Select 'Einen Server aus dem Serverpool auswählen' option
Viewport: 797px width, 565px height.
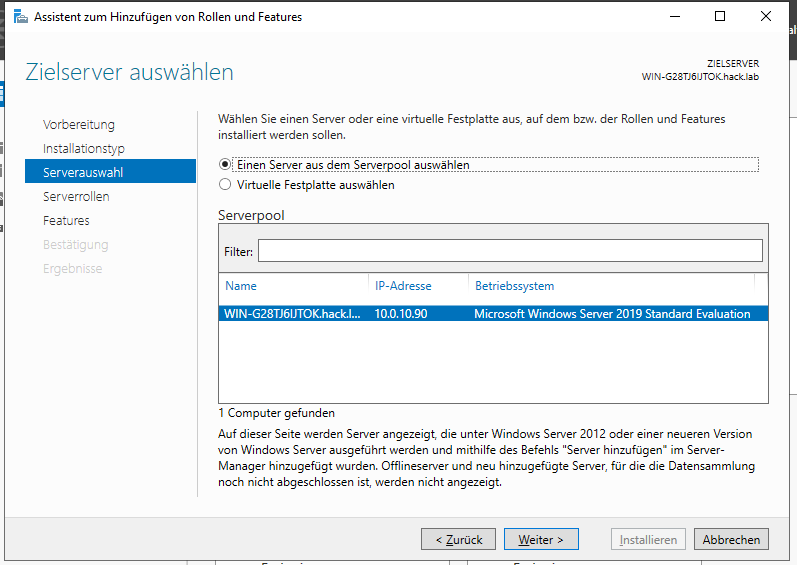point(225,165)
